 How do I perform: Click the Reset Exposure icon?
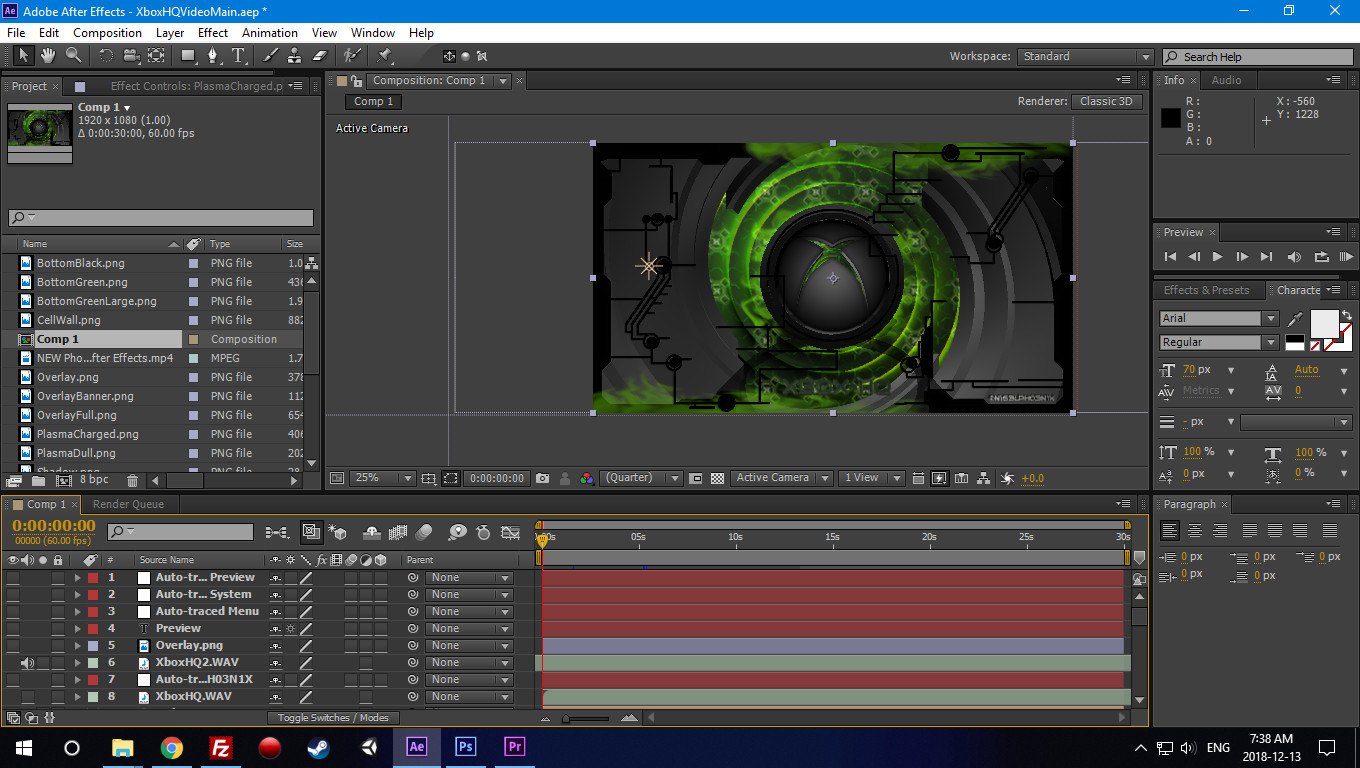[x=1007, y=478]
